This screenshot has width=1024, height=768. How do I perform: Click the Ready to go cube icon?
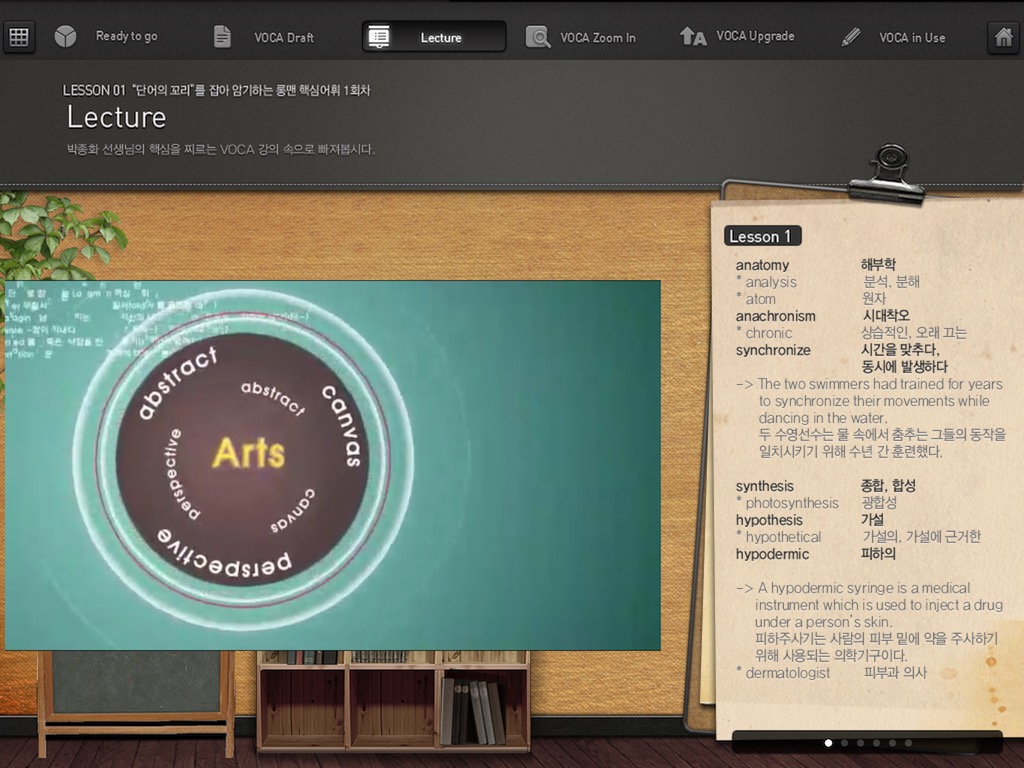(x=65, y=37)
